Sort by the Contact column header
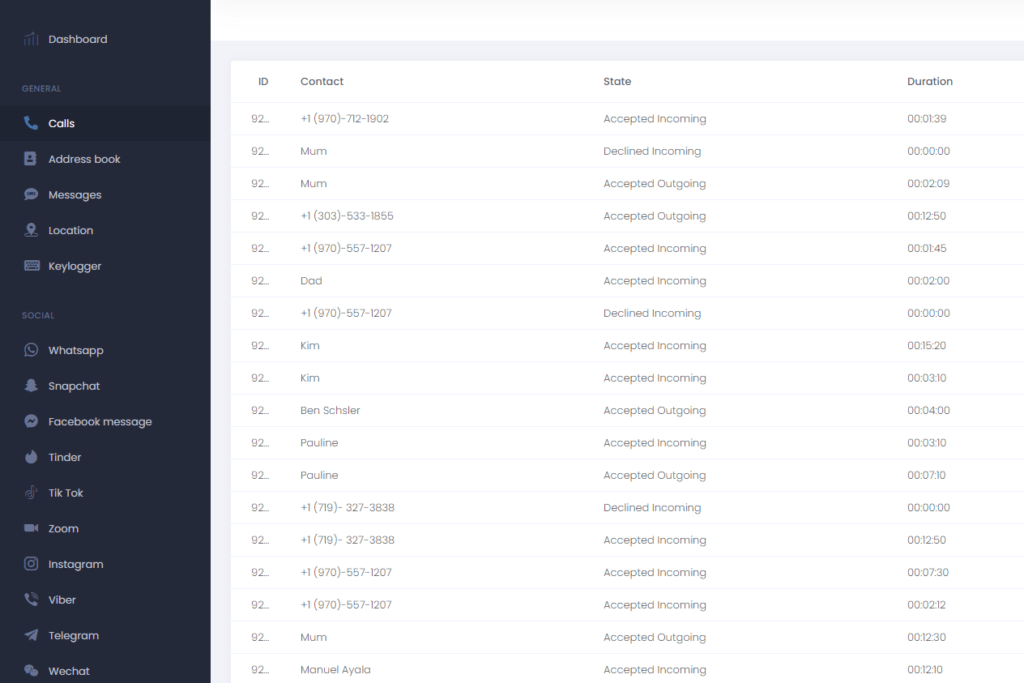The height and width of the screenshot is (683, 1024). click(x=321, y=81)
